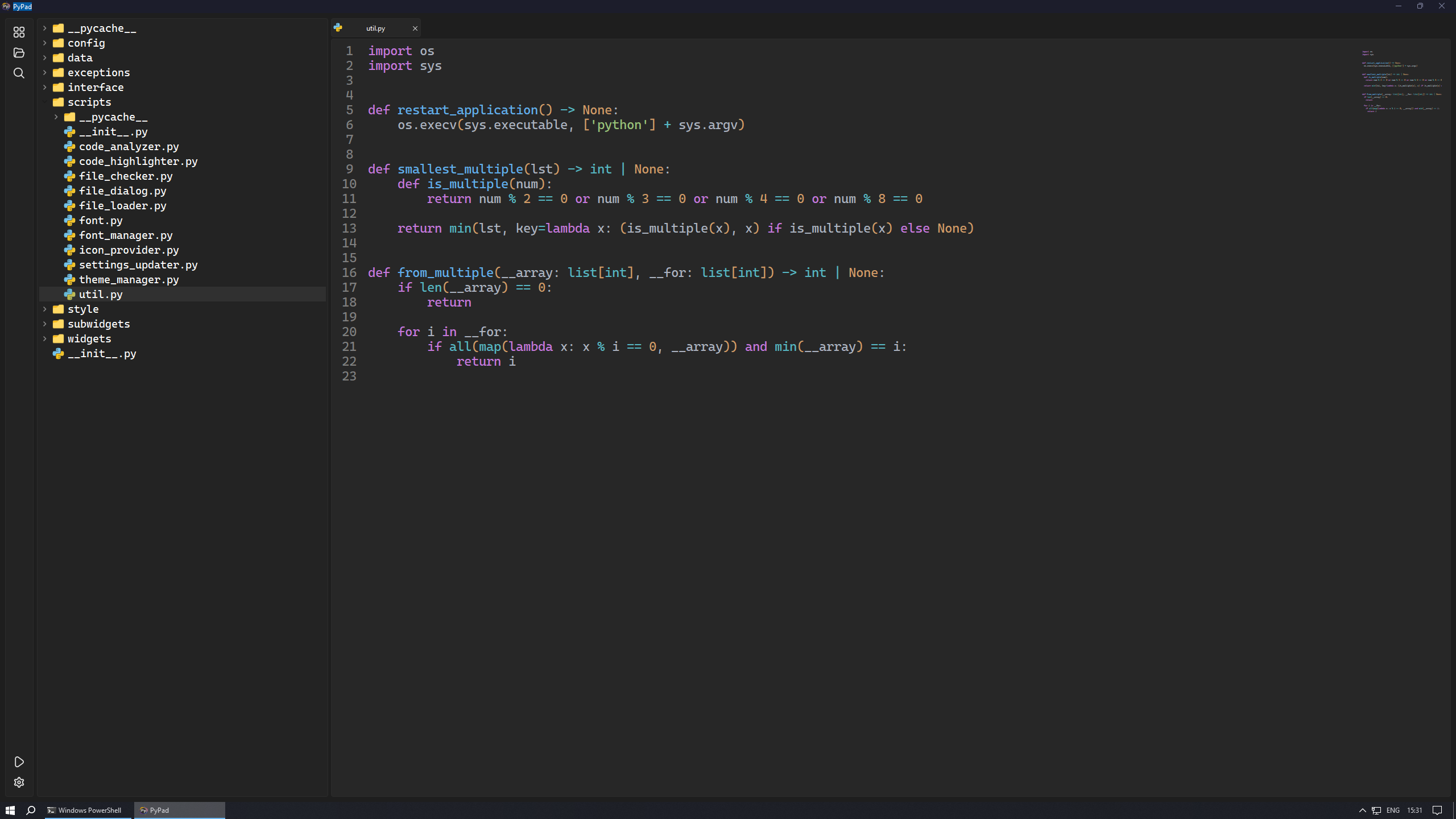The height and width of the screenshot is (819, 1456).
Task: Open the dashboard grid icon in sidebar
Action: (19, 32)
